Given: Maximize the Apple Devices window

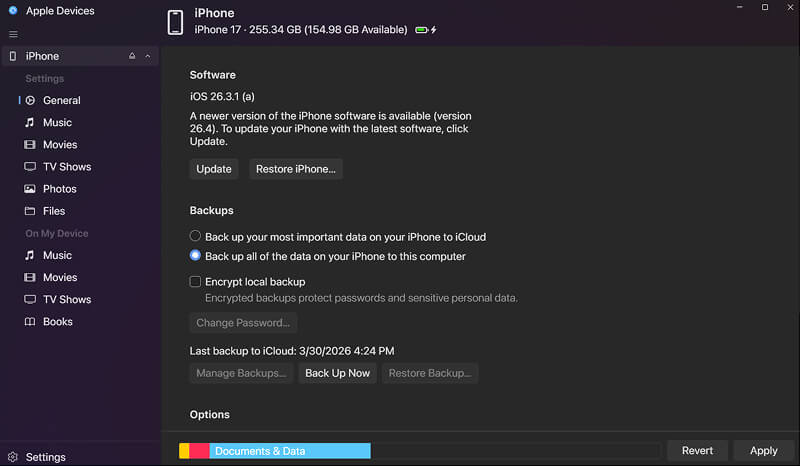Looking at the screenshot, I should [765, 7].
